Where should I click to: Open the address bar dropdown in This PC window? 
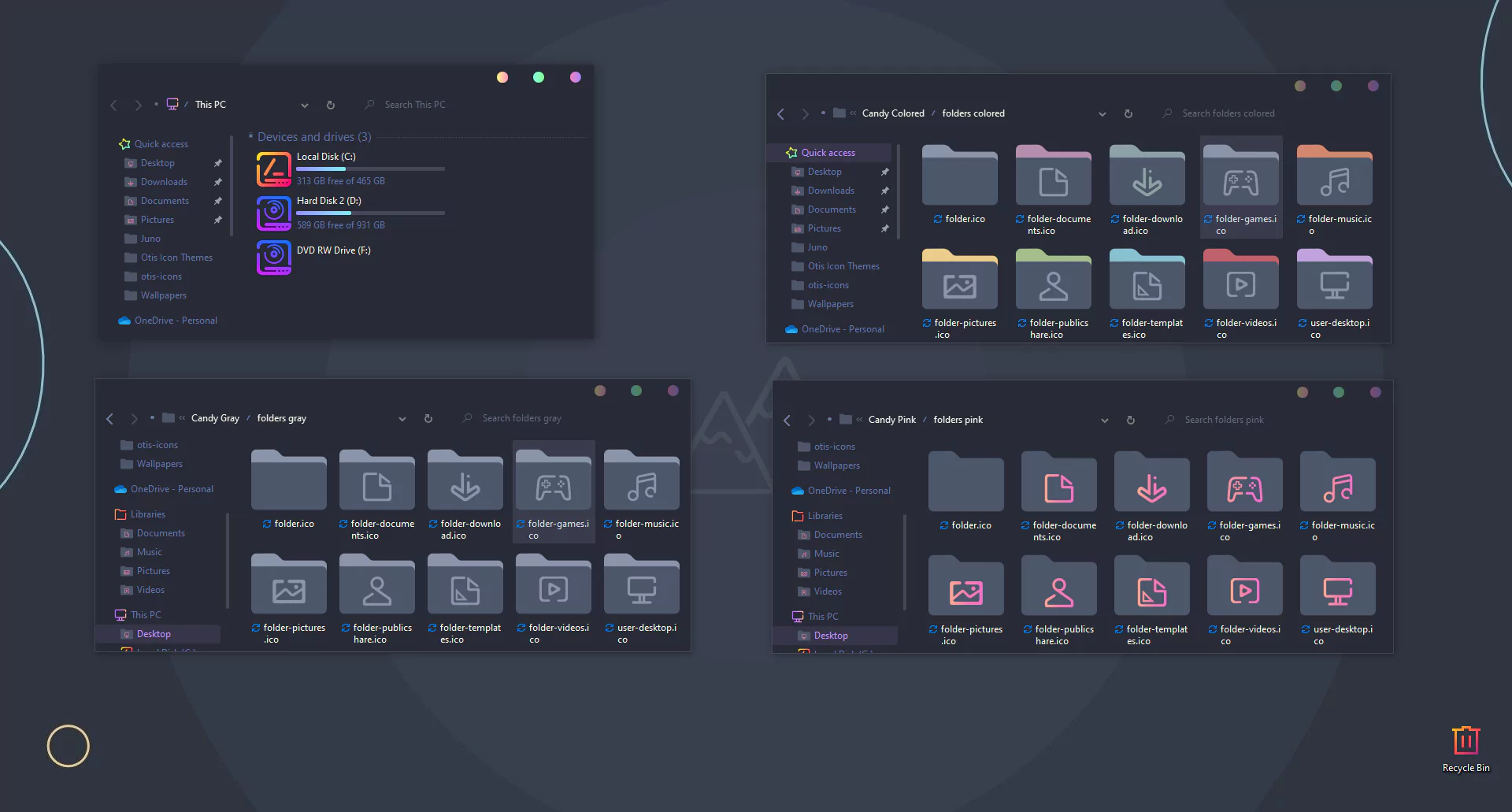[x=305, y=105]
